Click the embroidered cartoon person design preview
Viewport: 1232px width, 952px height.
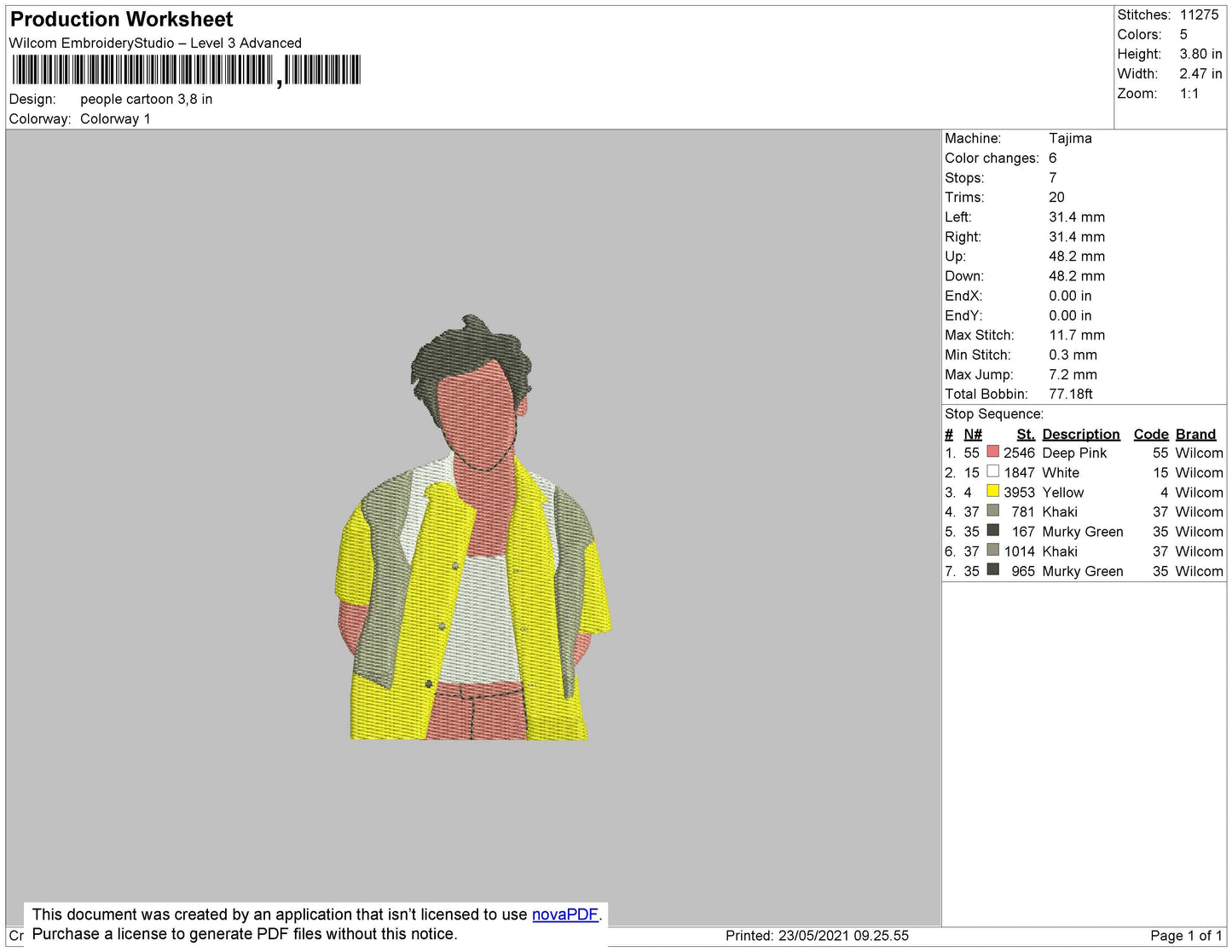coord(473,528)
